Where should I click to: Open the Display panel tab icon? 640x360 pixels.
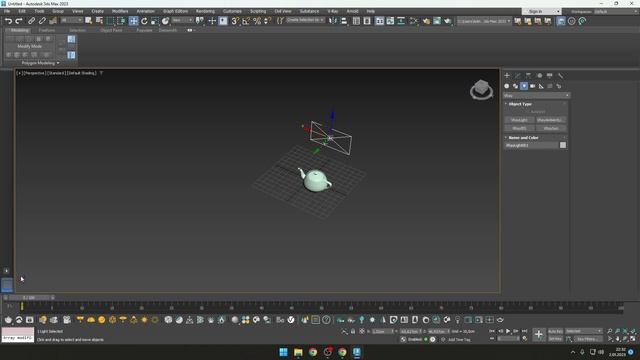coord(550,76)
